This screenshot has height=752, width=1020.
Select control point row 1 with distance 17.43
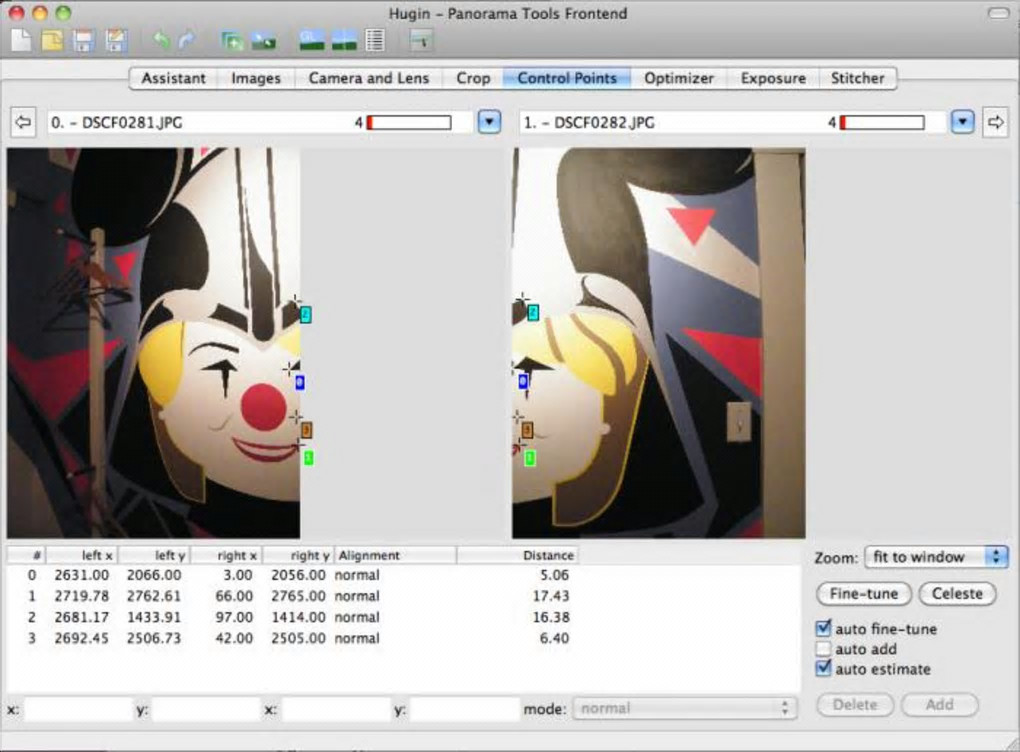point(293,596)
